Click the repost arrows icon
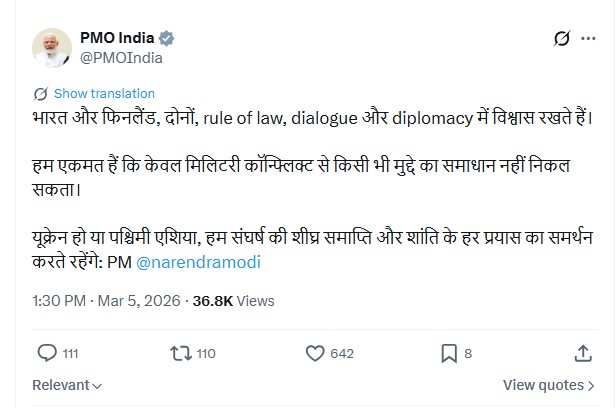The height and width of the screenshot is (408, 616). [180, 352]
